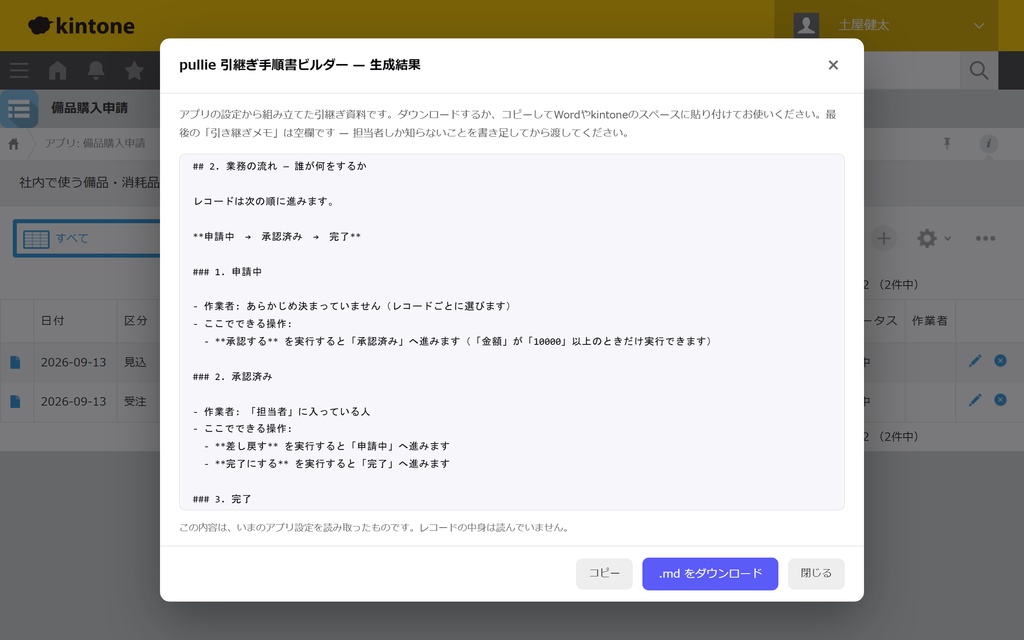Click the generated markdown text area

(511, 332)
